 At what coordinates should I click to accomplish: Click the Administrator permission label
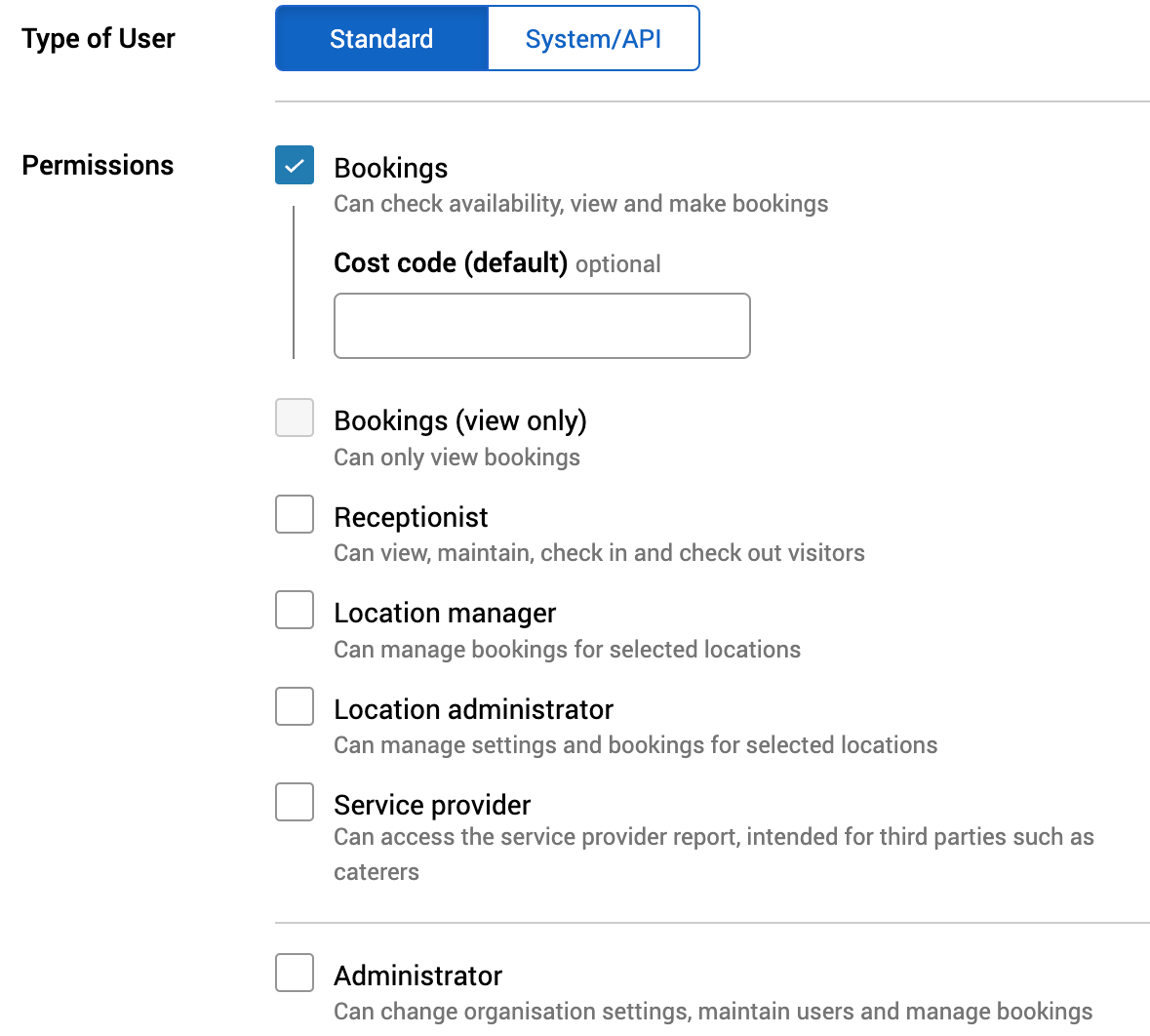tap(417, 975)
